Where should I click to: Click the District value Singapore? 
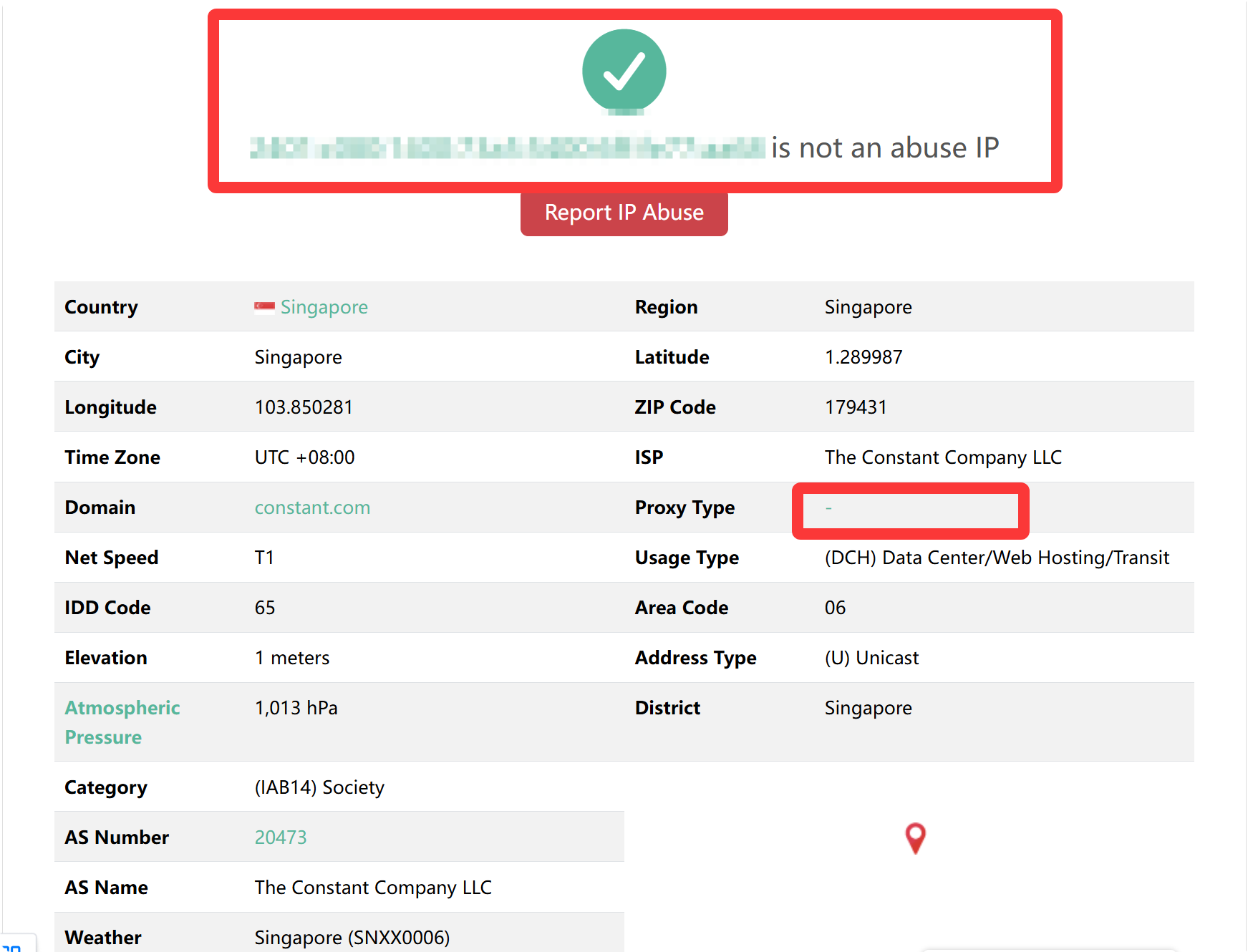point(868,708)
